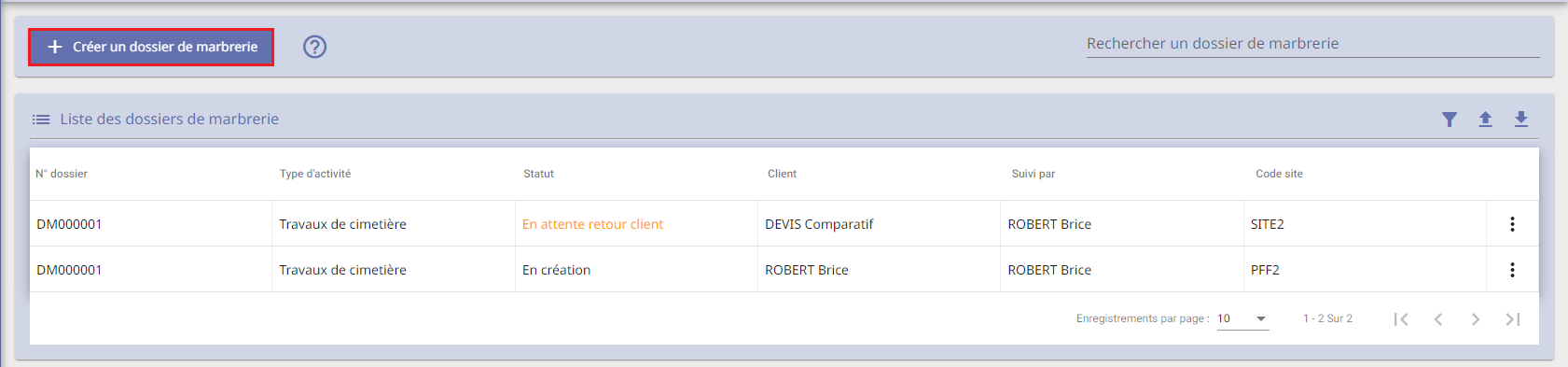Open the filter funnel icon
This screenshot has height=367, width=1568.
pyautogui.click(x=1450, y=120)
